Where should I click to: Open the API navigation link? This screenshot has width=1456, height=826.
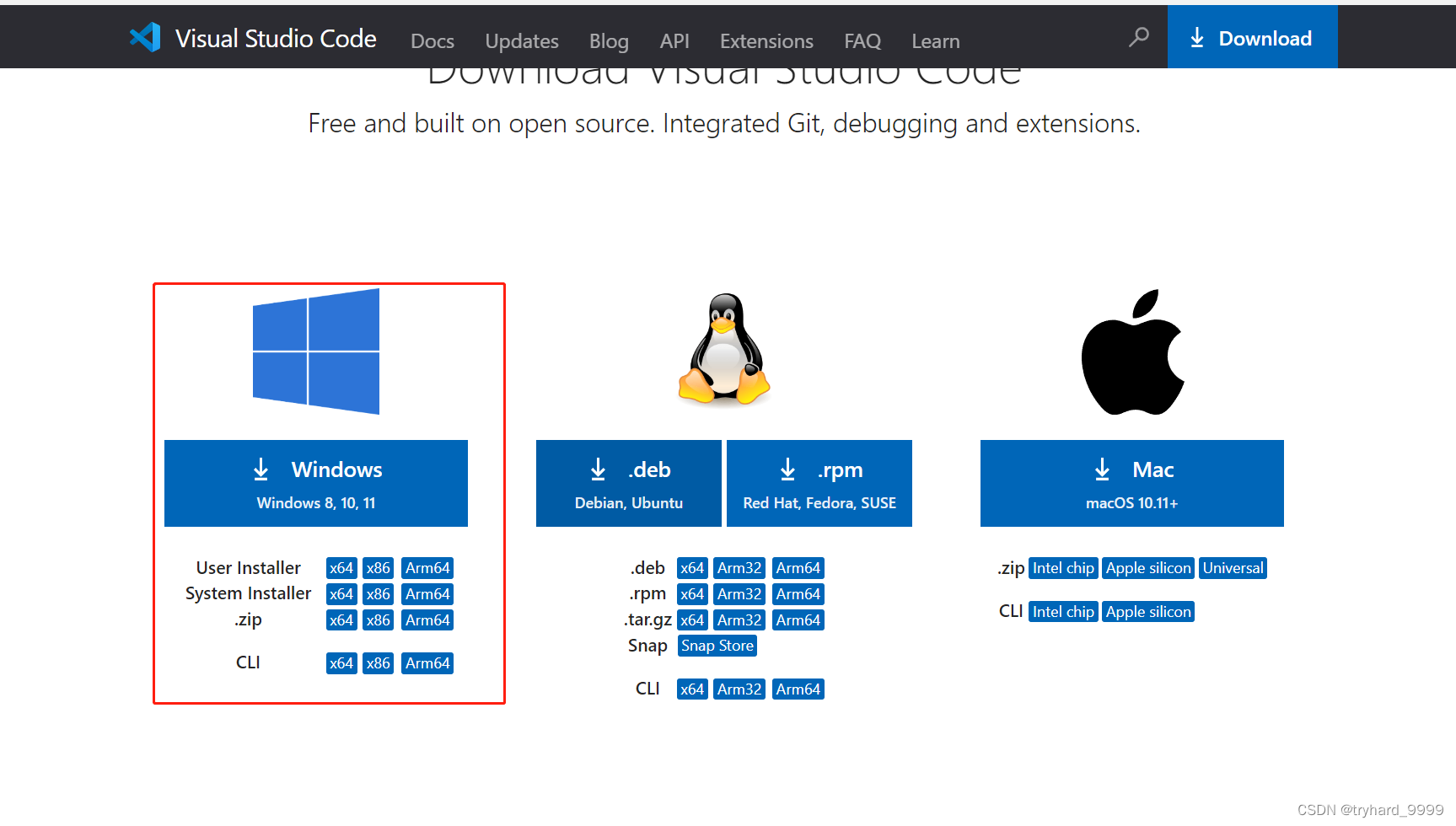[674, 40]
